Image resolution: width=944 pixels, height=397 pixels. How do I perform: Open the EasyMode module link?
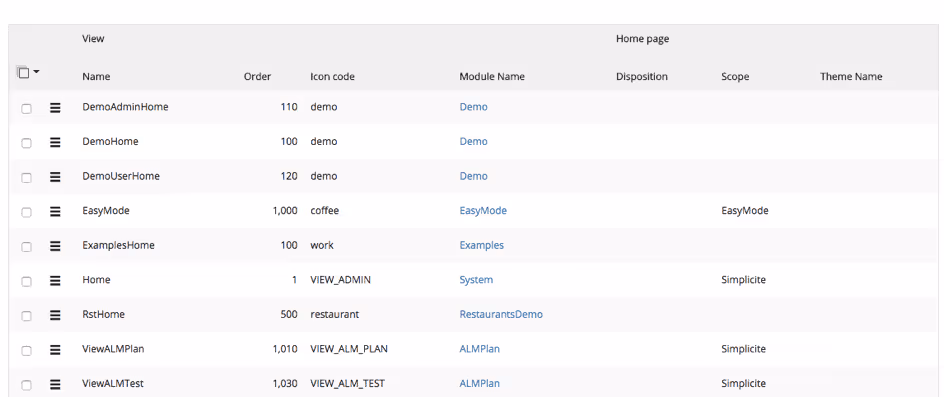[483, 211]
